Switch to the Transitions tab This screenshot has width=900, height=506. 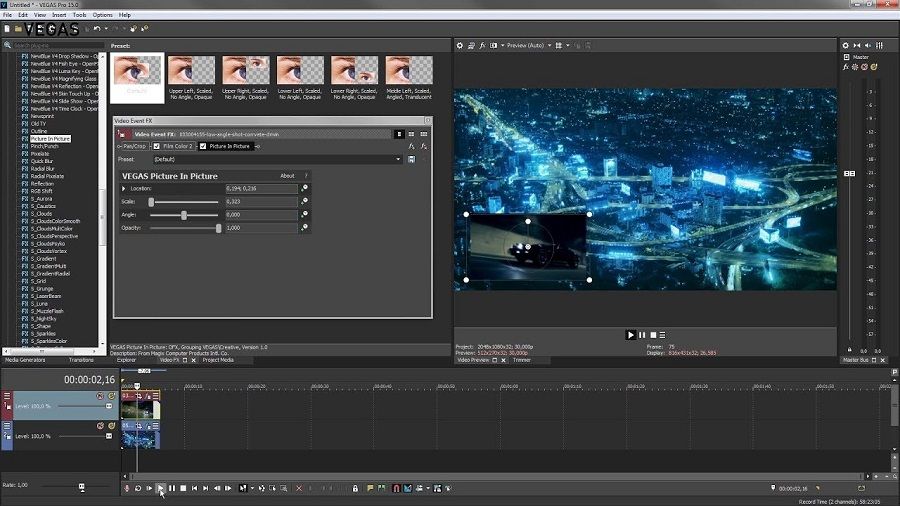pos(81,360)
